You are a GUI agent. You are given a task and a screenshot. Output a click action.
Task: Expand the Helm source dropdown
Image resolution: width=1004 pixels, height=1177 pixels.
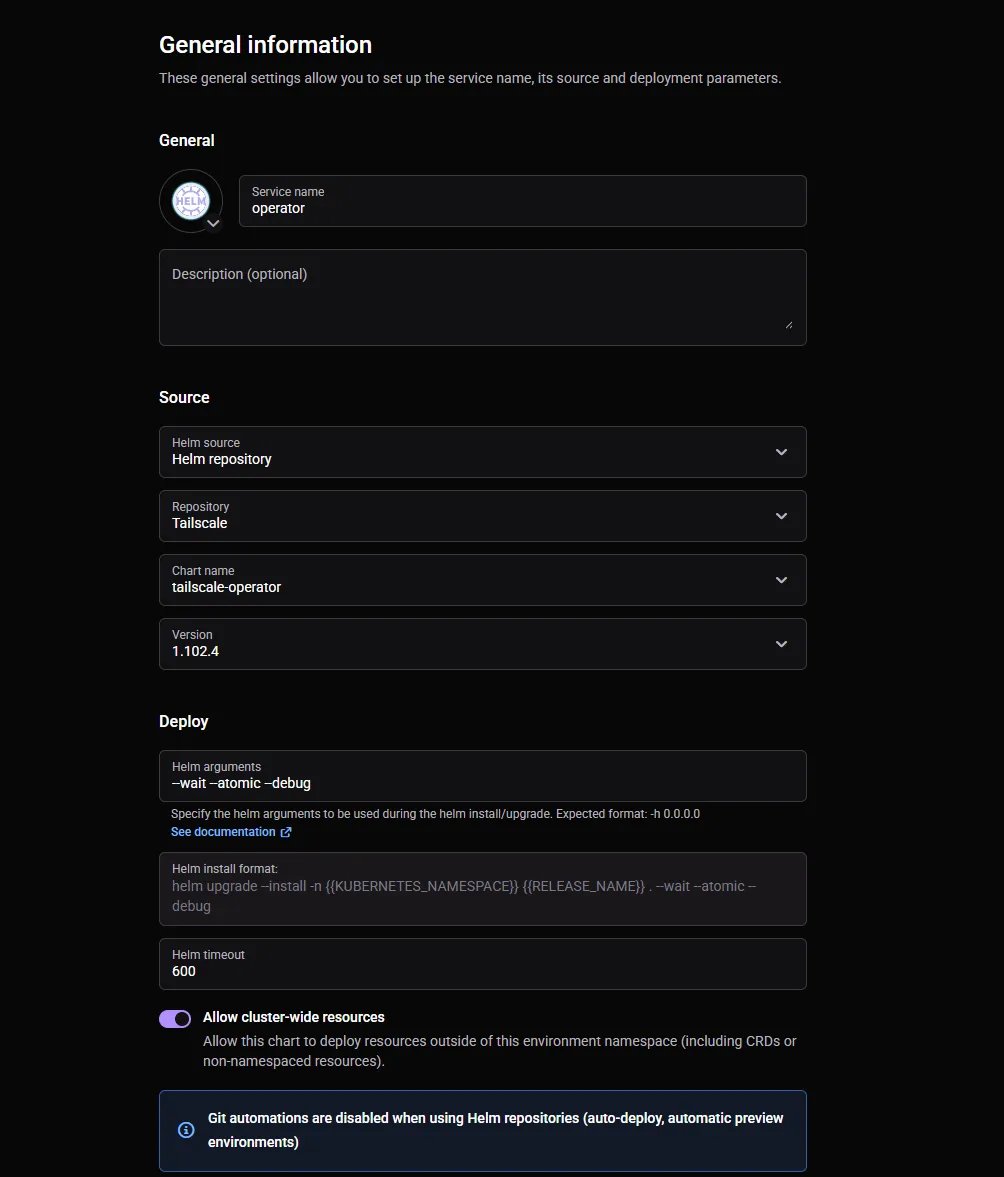(x=482, y=452)
